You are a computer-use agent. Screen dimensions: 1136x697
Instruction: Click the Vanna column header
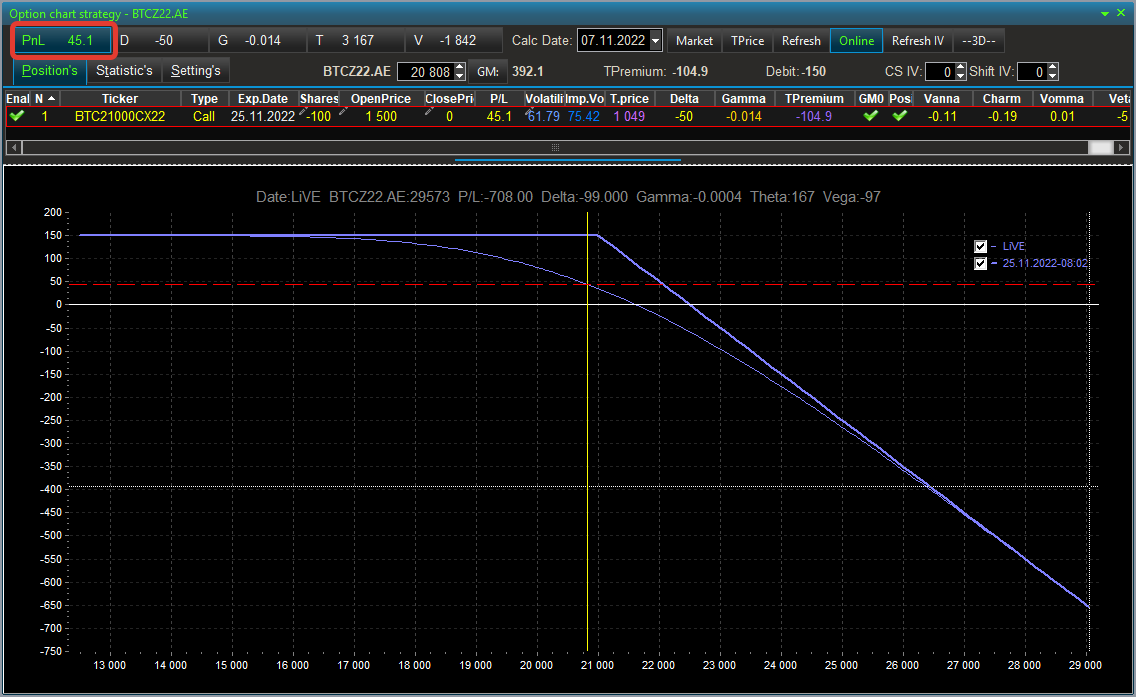(942, 99)
